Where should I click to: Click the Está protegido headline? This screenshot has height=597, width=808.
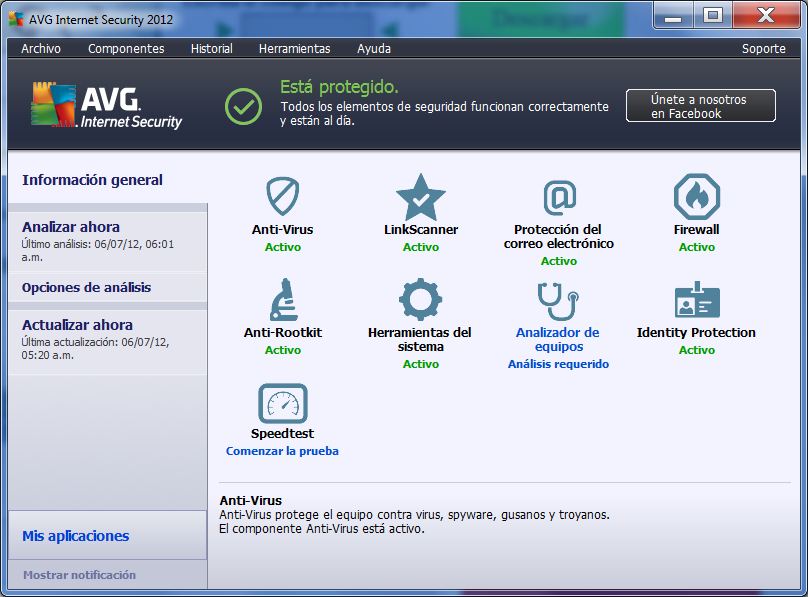click(339, 87)
